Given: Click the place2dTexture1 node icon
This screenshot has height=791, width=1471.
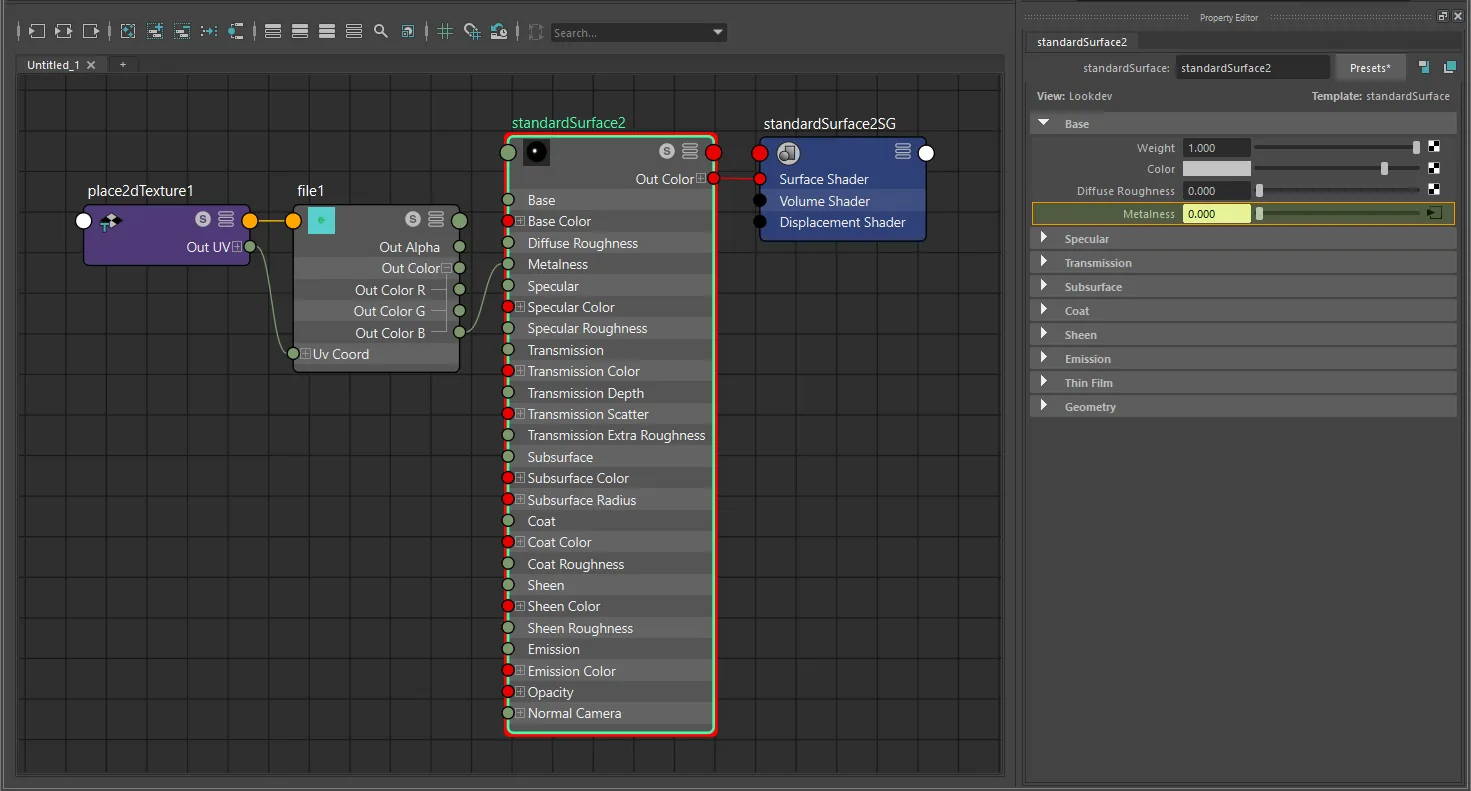Looking at the screenshot, I should [110, 222].
